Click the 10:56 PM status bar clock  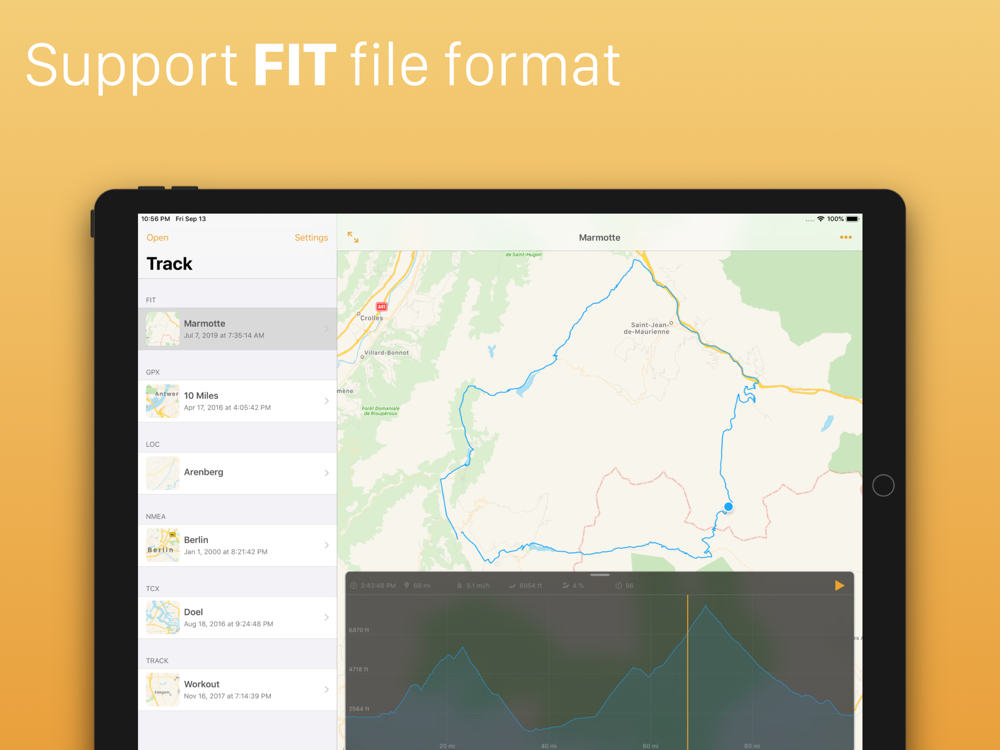pyautogui.click(x=156, y=219)
